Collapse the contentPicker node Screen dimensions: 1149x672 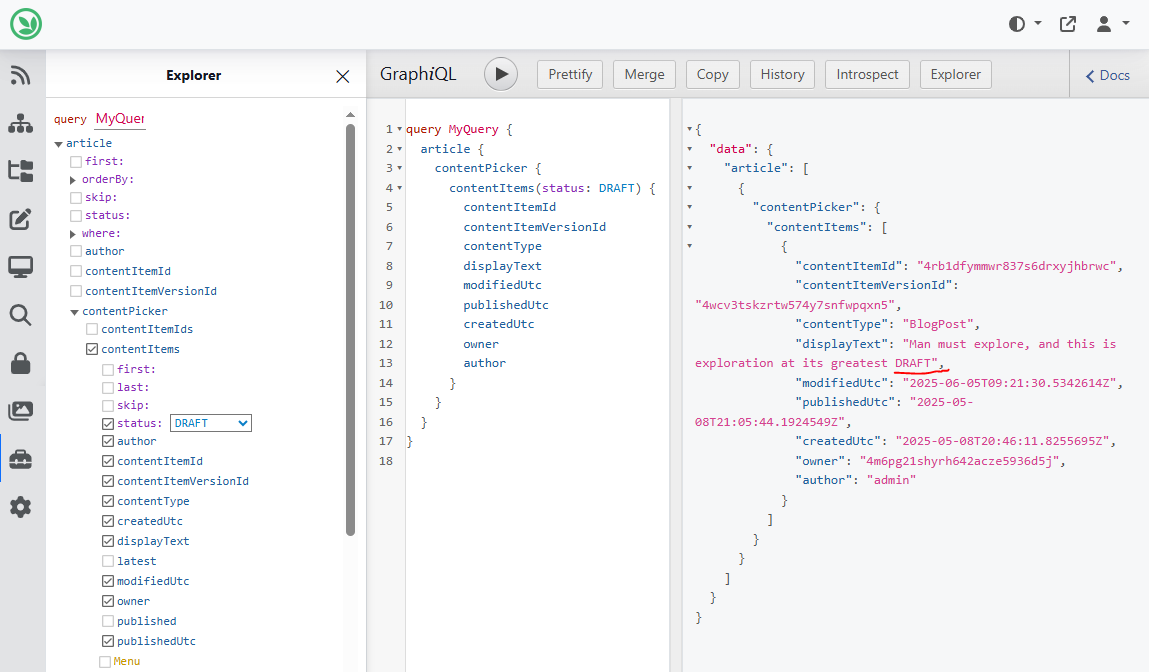coord(75,311)
